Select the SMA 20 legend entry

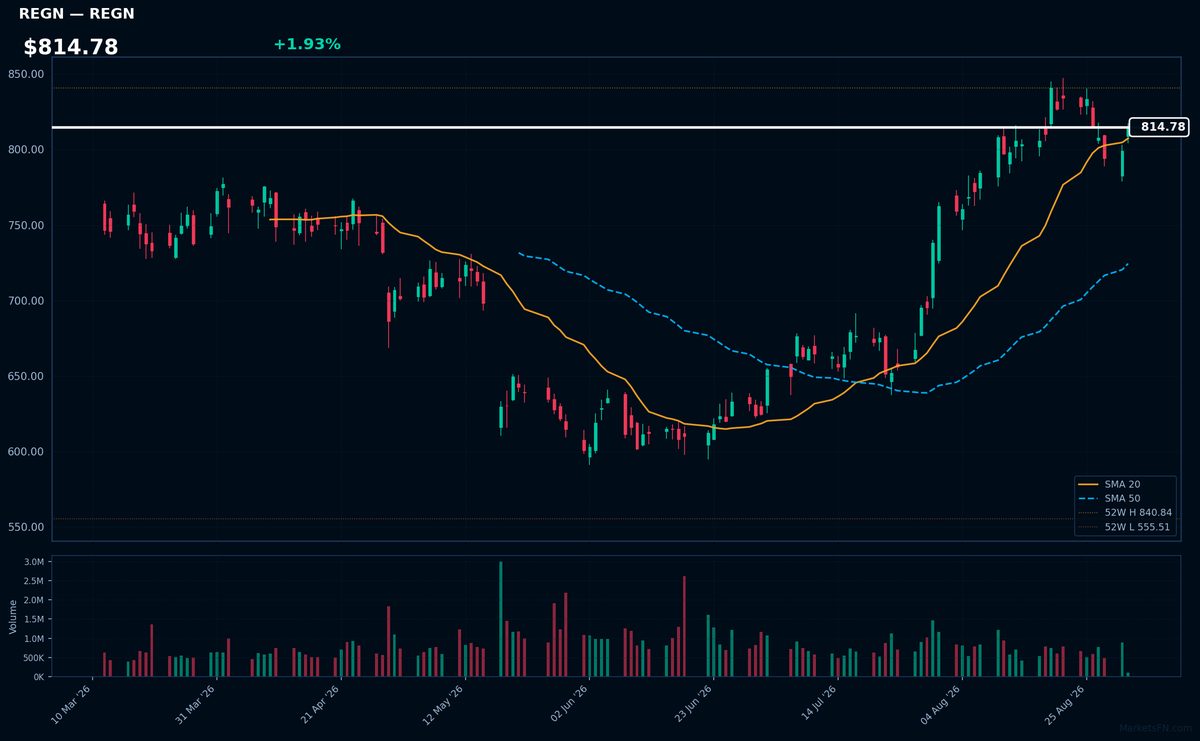pyautogui.click(x=1122, y=484)
